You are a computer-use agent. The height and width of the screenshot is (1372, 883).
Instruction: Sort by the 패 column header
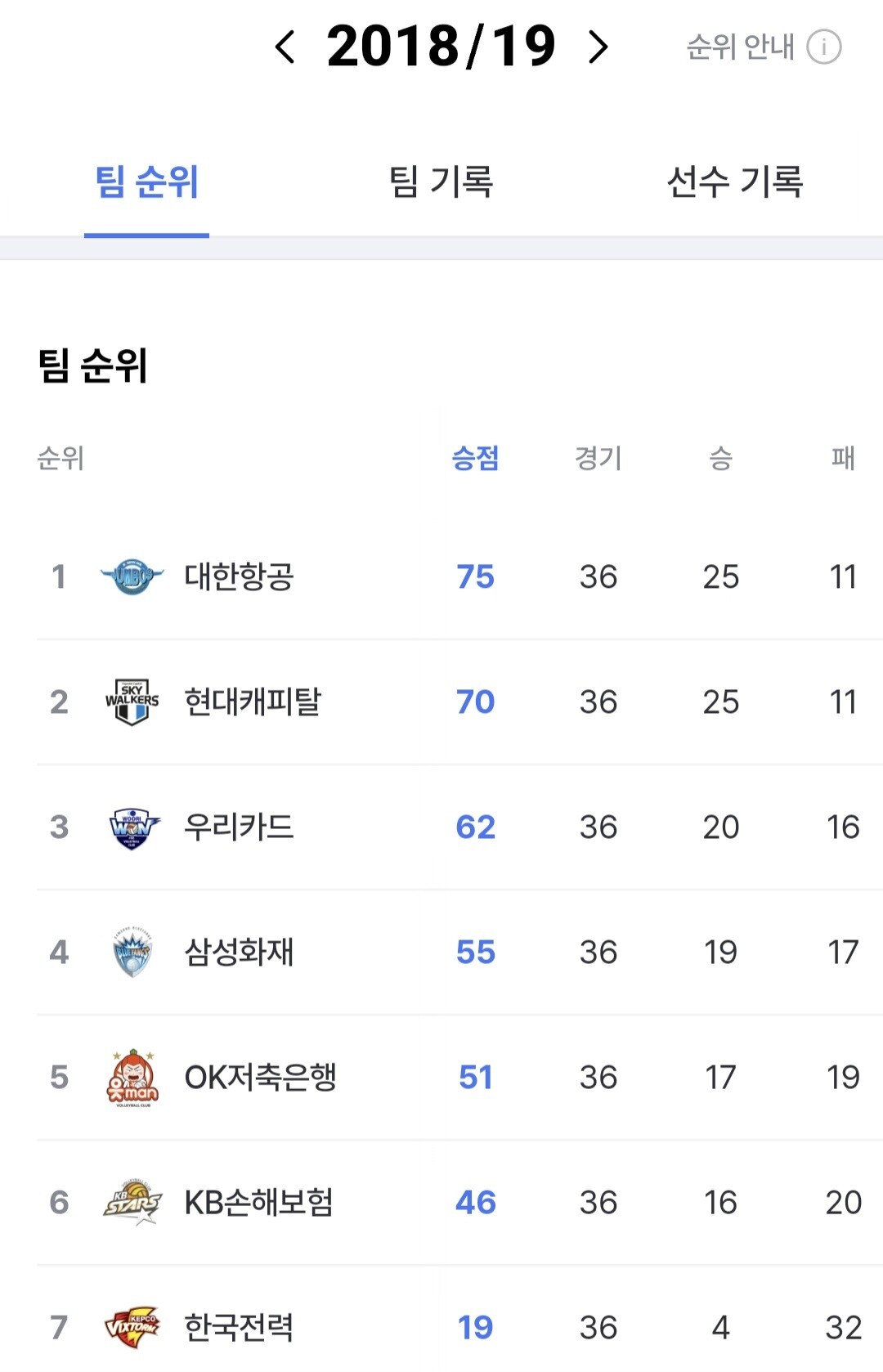point(843,458)
